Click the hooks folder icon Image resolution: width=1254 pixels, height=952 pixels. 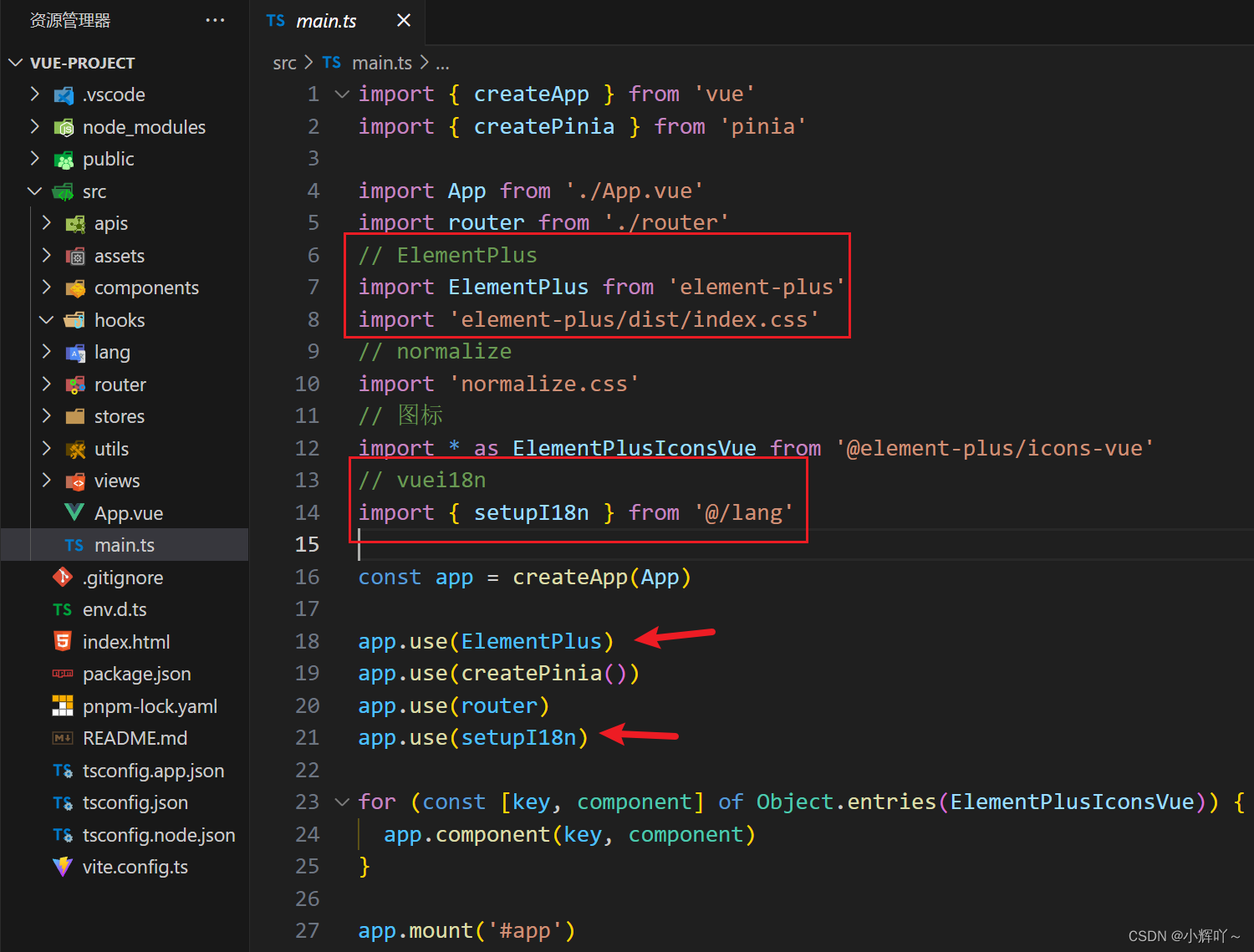click(75, 320)
